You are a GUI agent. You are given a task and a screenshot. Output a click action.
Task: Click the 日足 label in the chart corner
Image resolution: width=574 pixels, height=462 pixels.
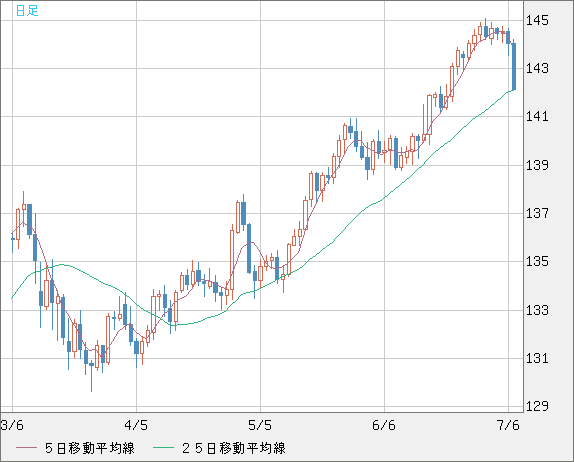click(x=27, y=10)
